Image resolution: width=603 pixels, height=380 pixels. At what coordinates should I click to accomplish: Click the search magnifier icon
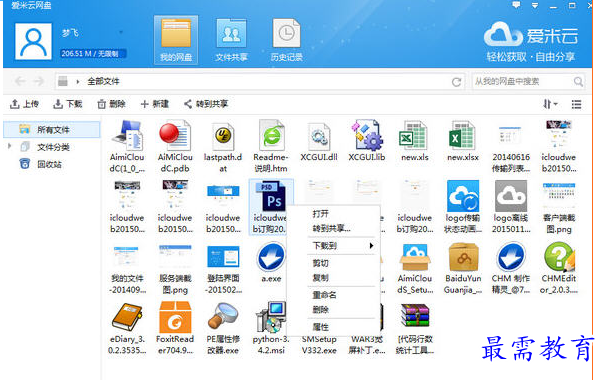(x=578, y=82)
